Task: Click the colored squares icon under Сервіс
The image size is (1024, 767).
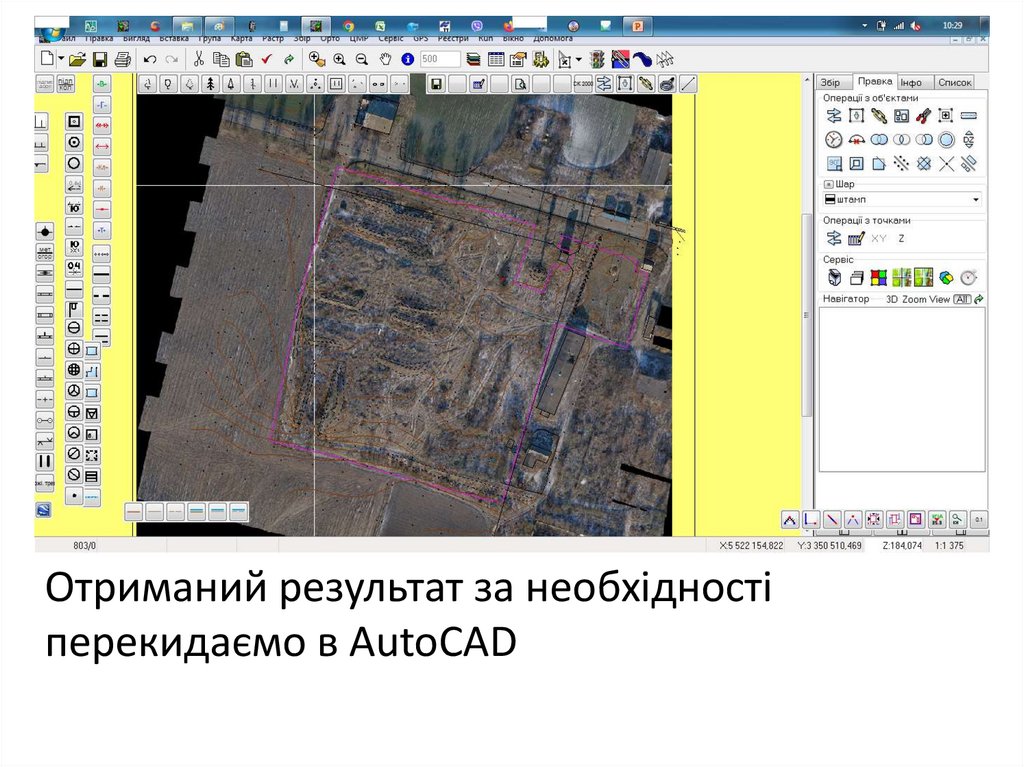Action: point(878,277)
